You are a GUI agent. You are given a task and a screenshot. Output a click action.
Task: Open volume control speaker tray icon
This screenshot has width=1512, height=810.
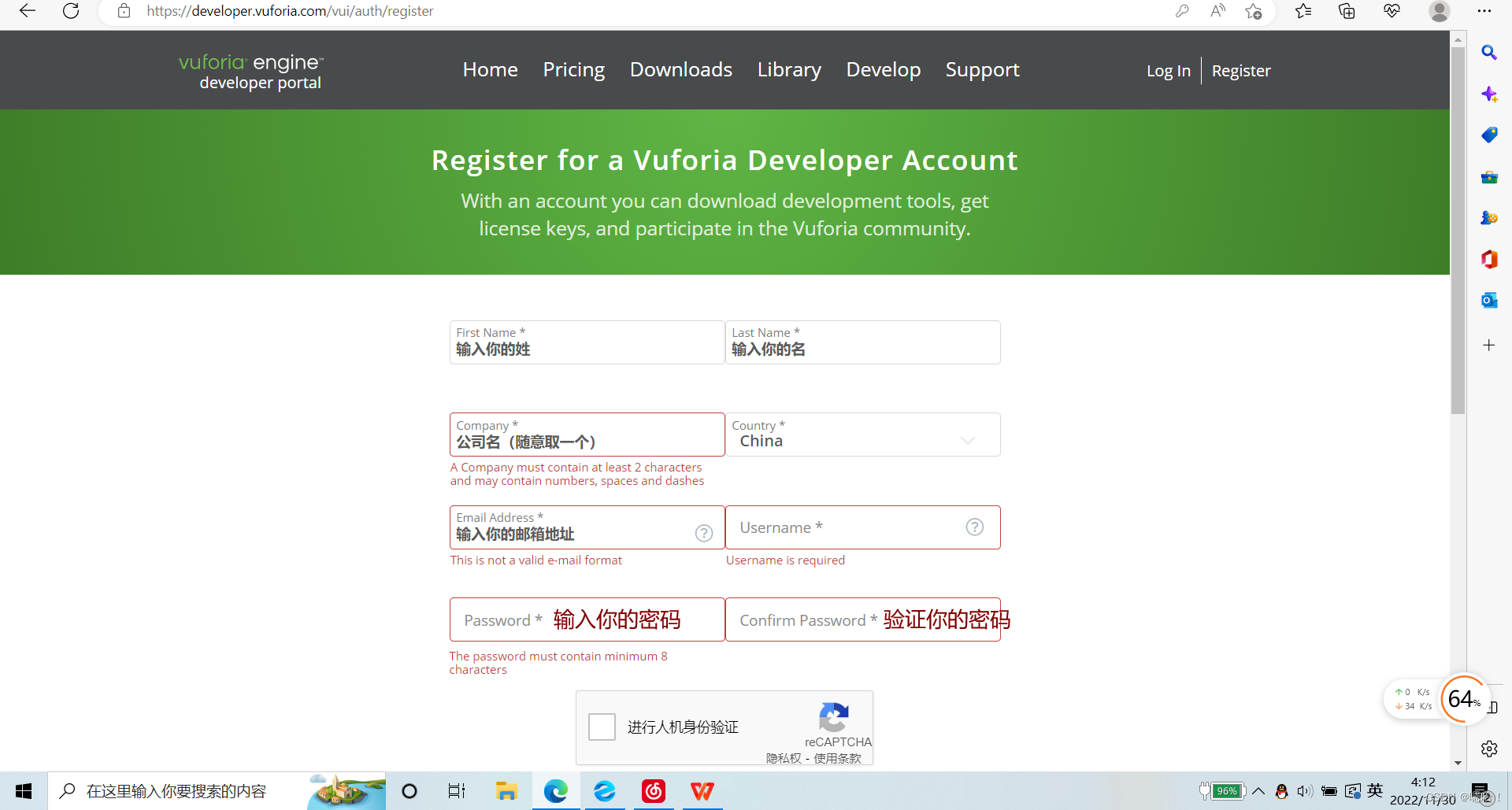1305,791
